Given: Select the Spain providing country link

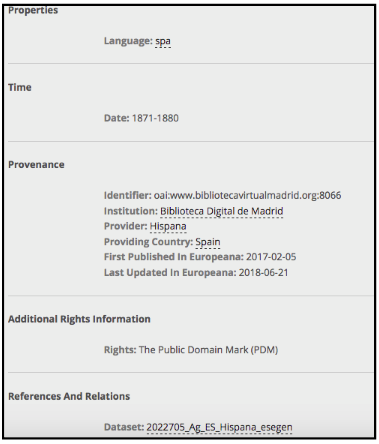Looking at the screenshot, I should (x=208, y=242).
